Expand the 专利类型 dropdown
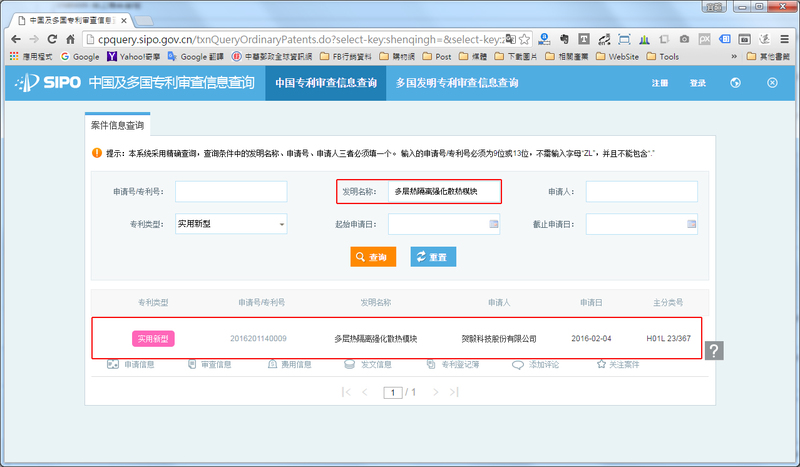This screenshot has width=800, height=467. pos(231,224)
